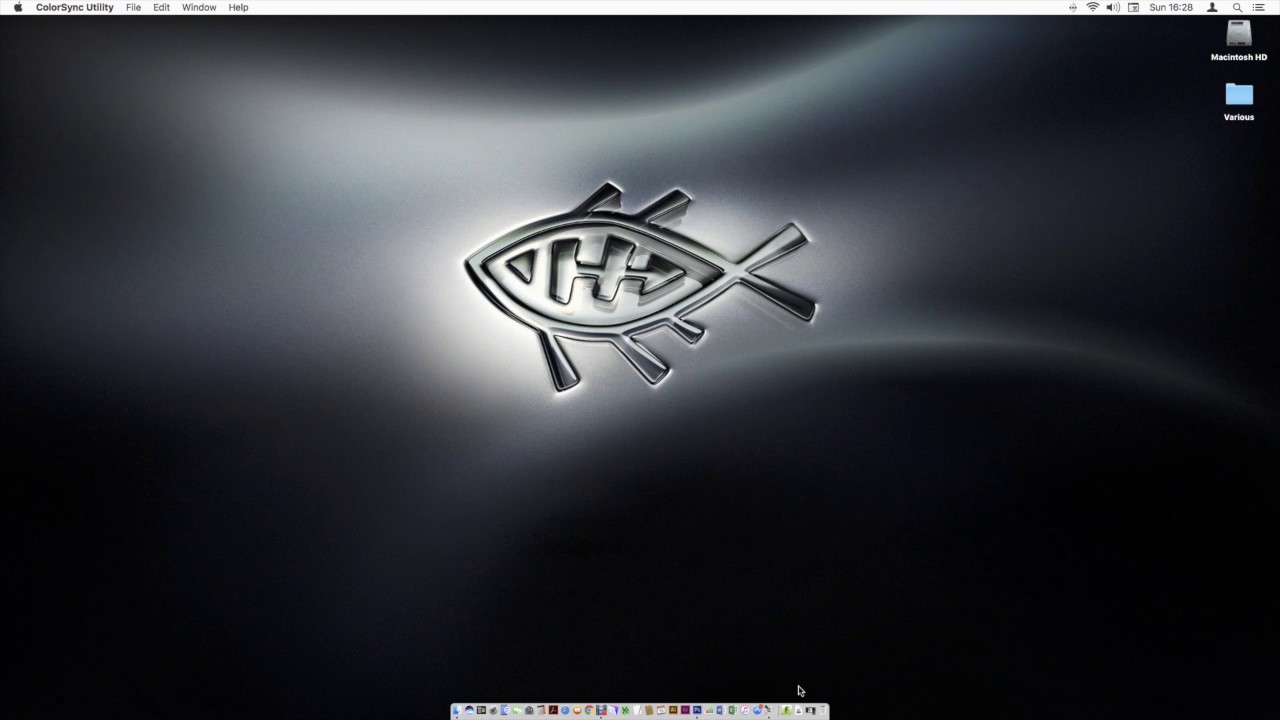Click the volume speaker icon
Image resolution: width=1280 pixels, height=720 pixels.
[1113, 7]
